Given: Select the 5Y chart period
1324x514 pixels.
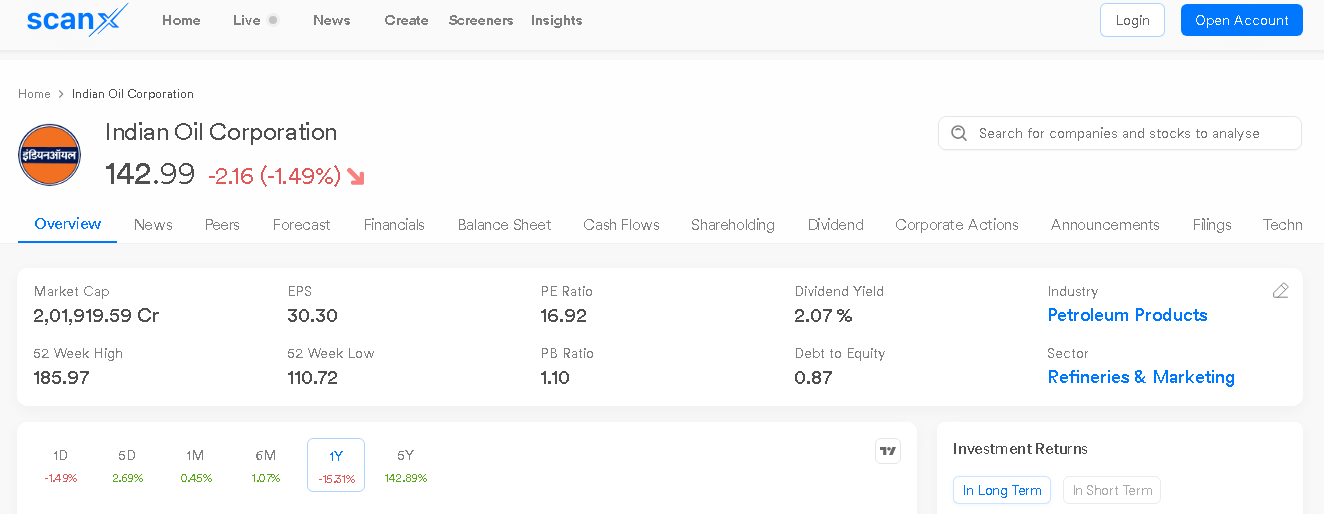Looking at the screenshot, I should point(405,465).
